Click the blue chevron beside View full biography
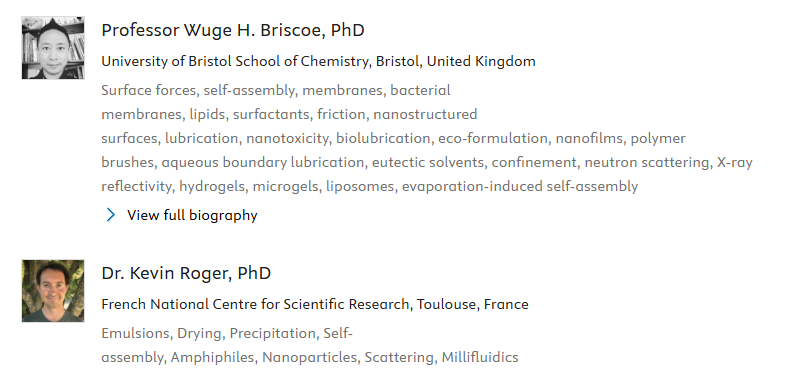Screen dimensions: 788x387 [111, 215]
